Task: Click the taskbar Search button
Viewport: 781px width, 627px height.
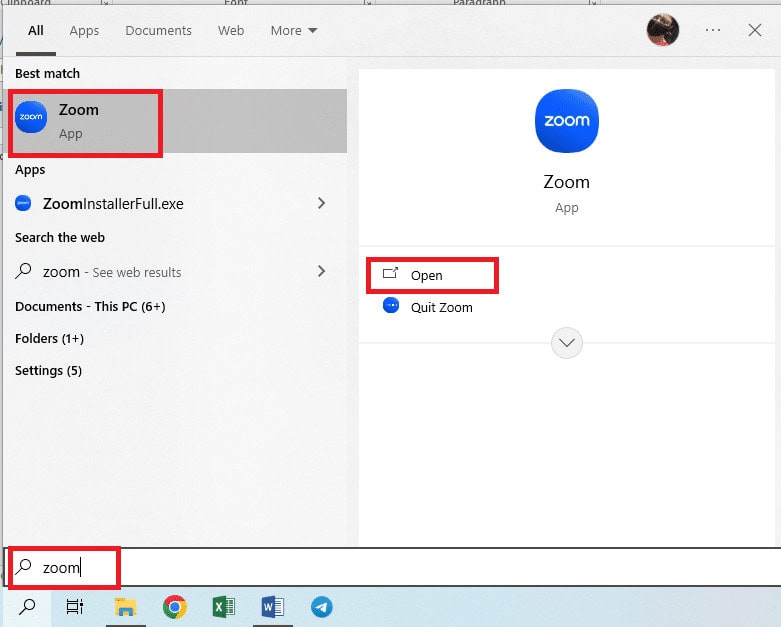Action: point(27,607)
